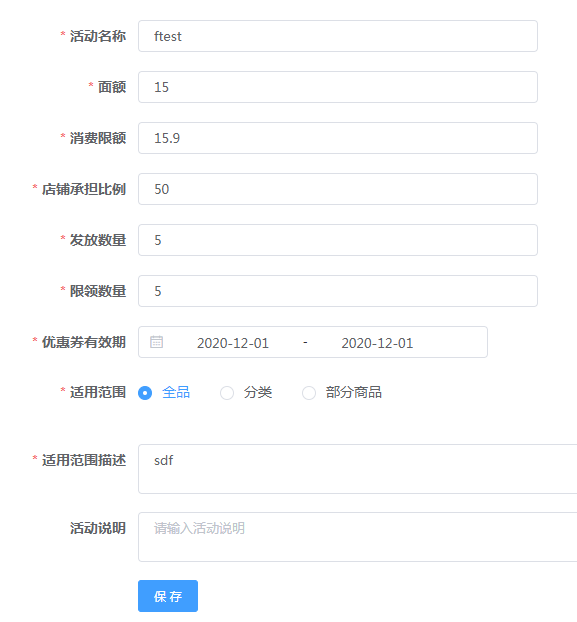The width and height of the screenshot is (577, 622).
Task: Click the 适用范围描述 textarea with sdf
Action: point(357,469)
